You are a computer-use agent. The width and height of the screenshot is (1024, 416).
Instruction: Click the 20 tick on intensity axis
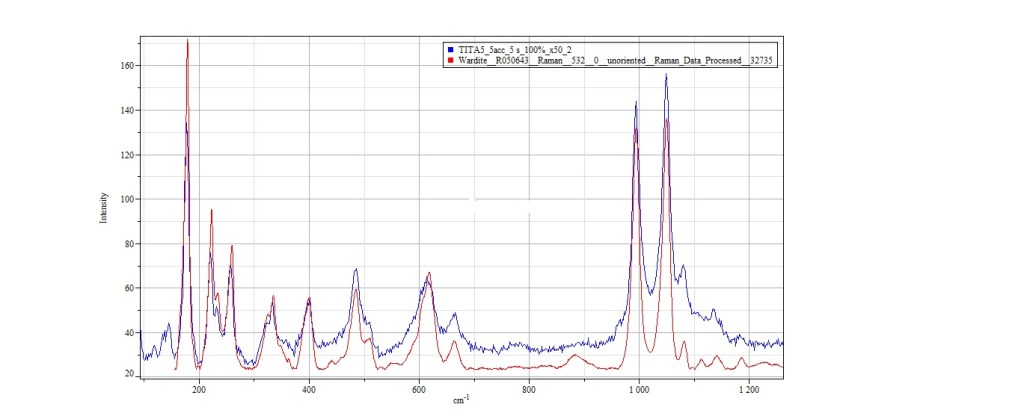(x=130, y=374)
